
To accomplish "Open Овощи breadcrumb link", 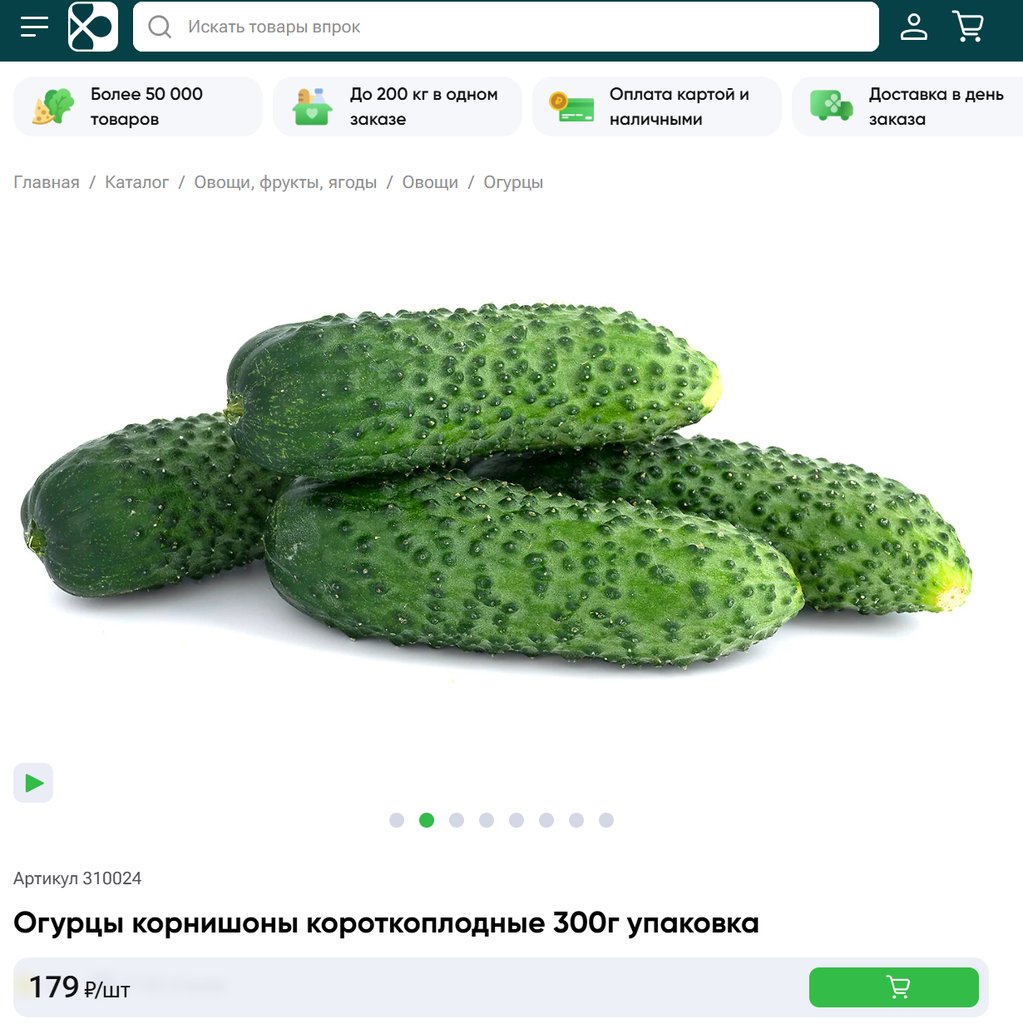I will tap(430, 182).
